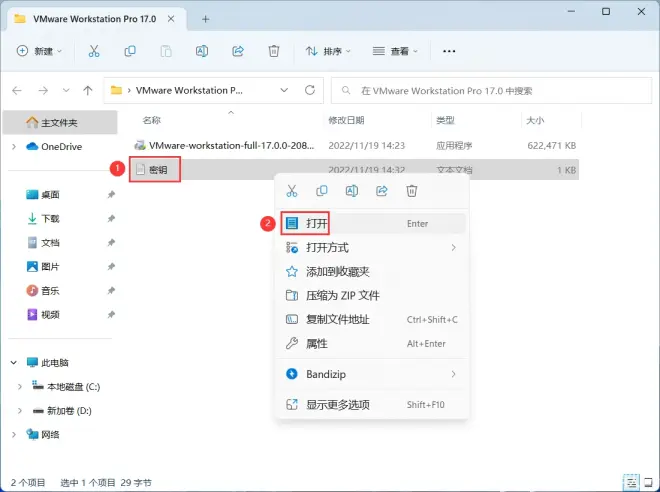Collapse the 此电脑 tree node
The width and height of the screenshot is (660, 492).
(14, 362)
